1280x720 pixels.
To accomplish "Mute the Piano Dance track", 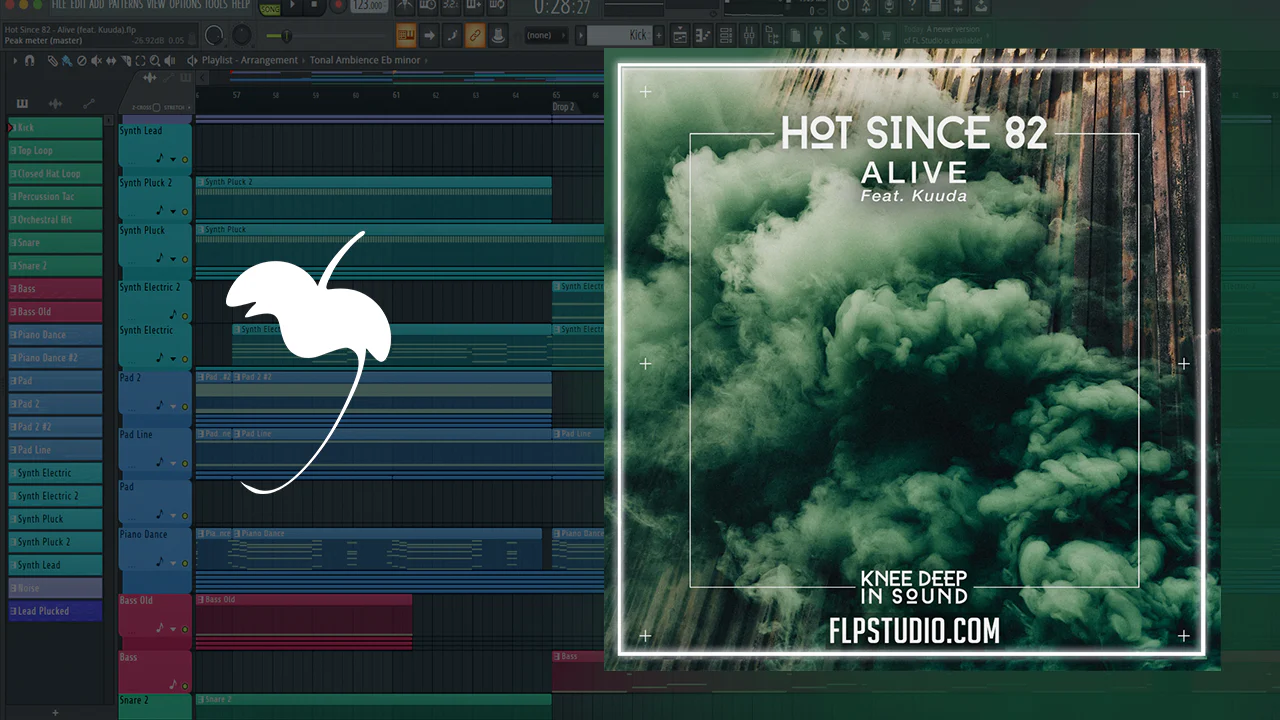I will [x=185, y=563].
